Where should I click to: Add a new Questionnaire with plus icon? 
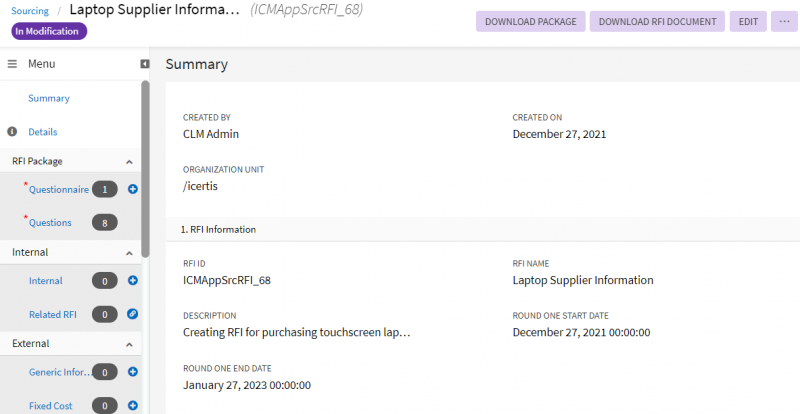(133, 189)
